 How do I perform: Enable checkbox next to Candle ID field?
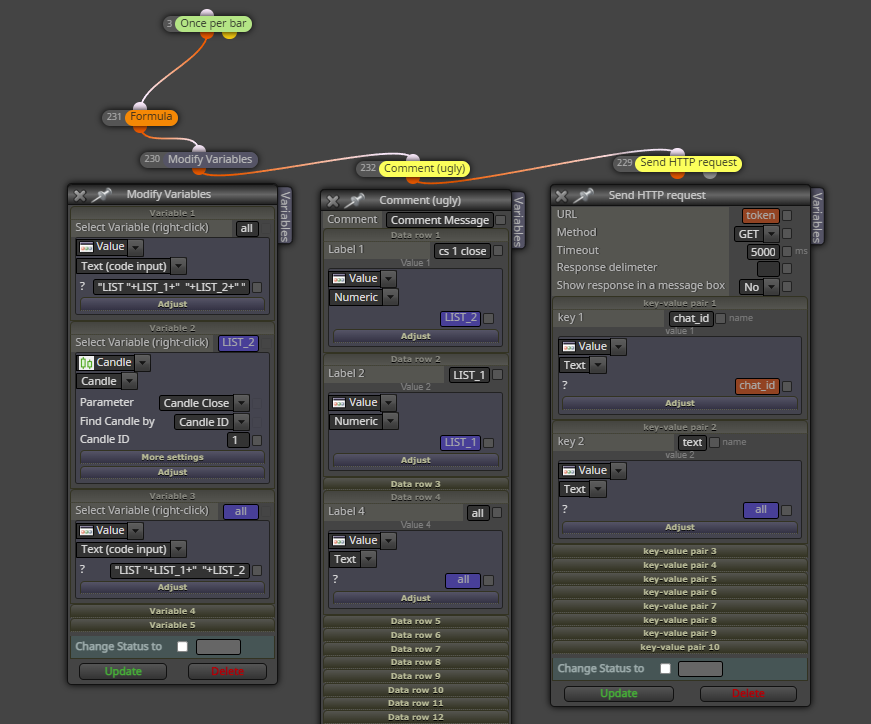pos(257,441)
